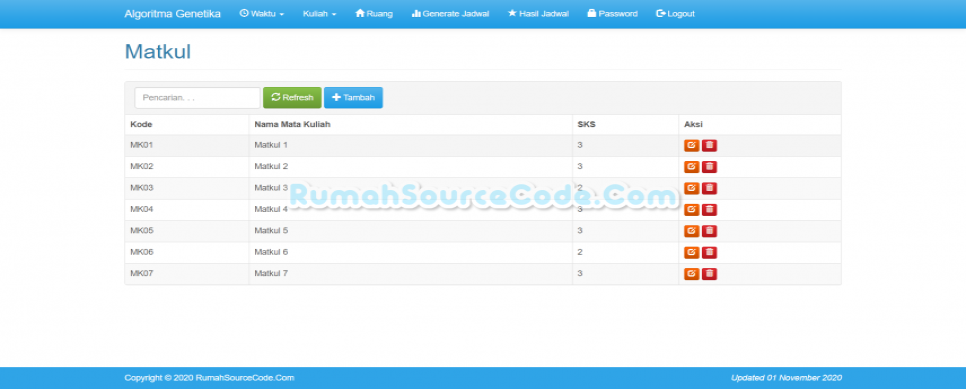Click the Matkul 2 name cell
This screenshot has width=966, height=389.
click(410, 167)
